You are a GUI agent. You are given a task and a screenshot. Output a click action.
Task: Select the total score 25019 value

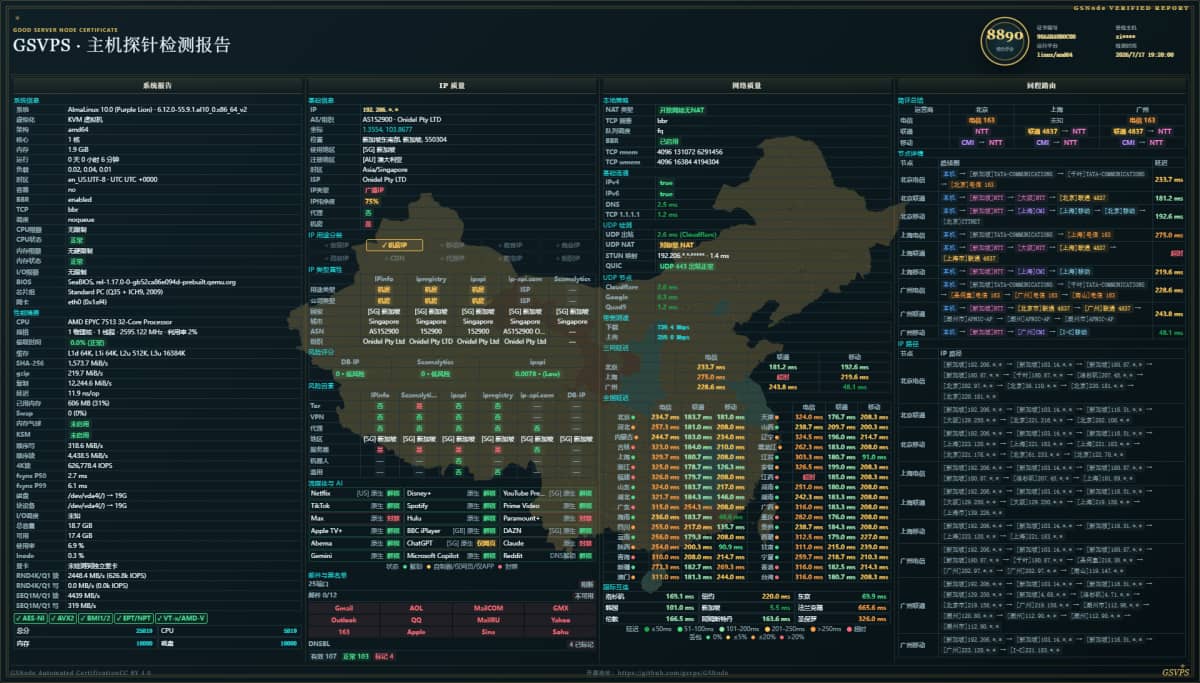coord(143,631)
